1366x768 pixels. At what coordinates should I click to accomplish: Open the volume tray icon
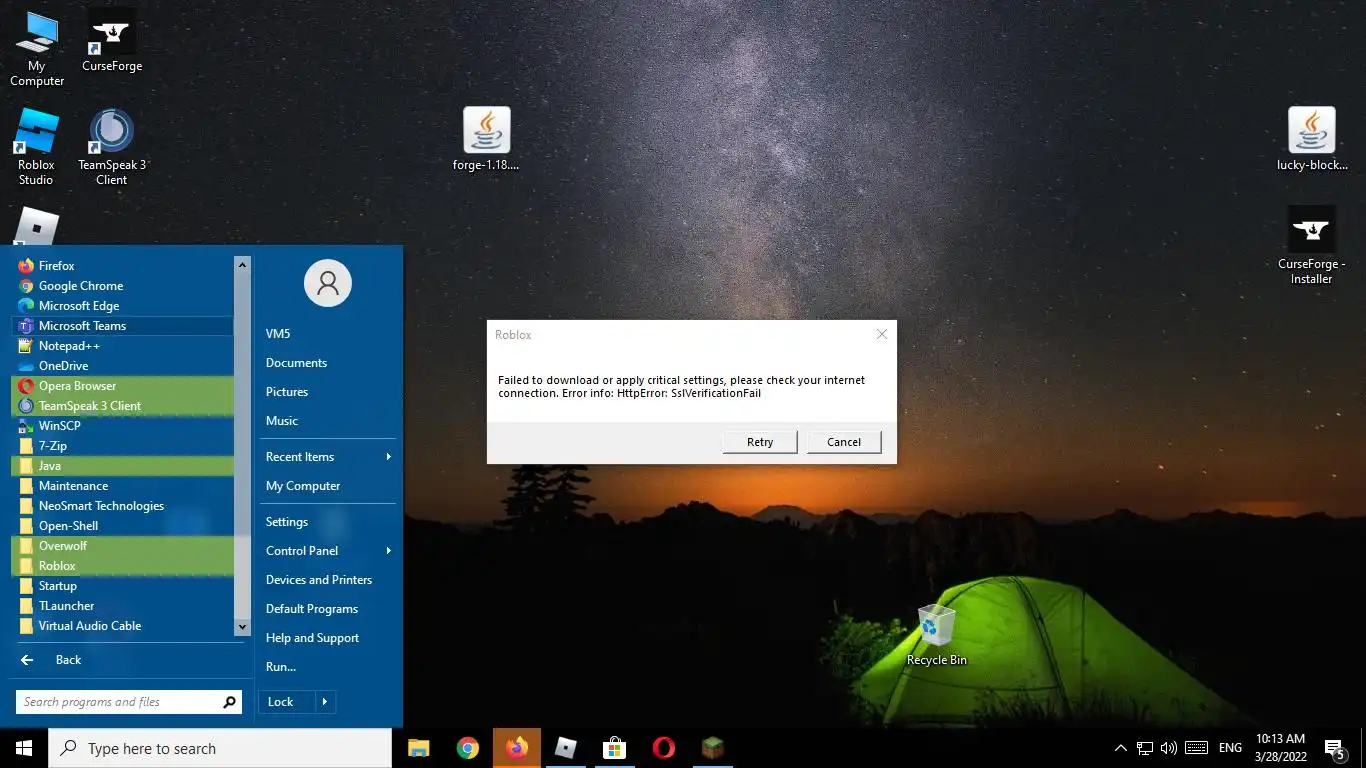pyautogui.click(x=1169, y=748)
